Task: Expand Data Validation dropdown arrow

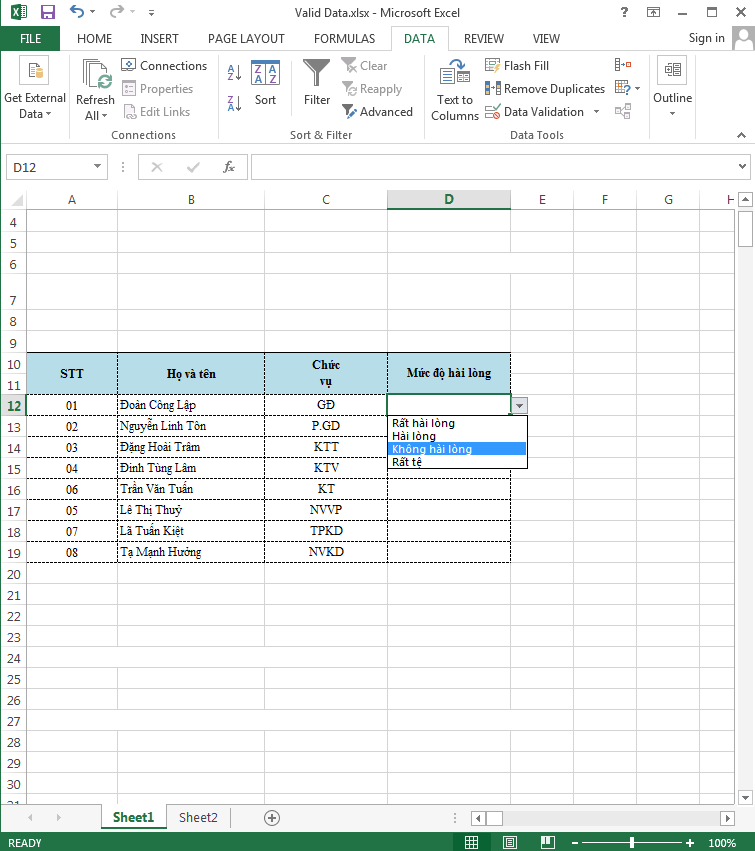Action: pyautogui.click(x=597, y=112)
